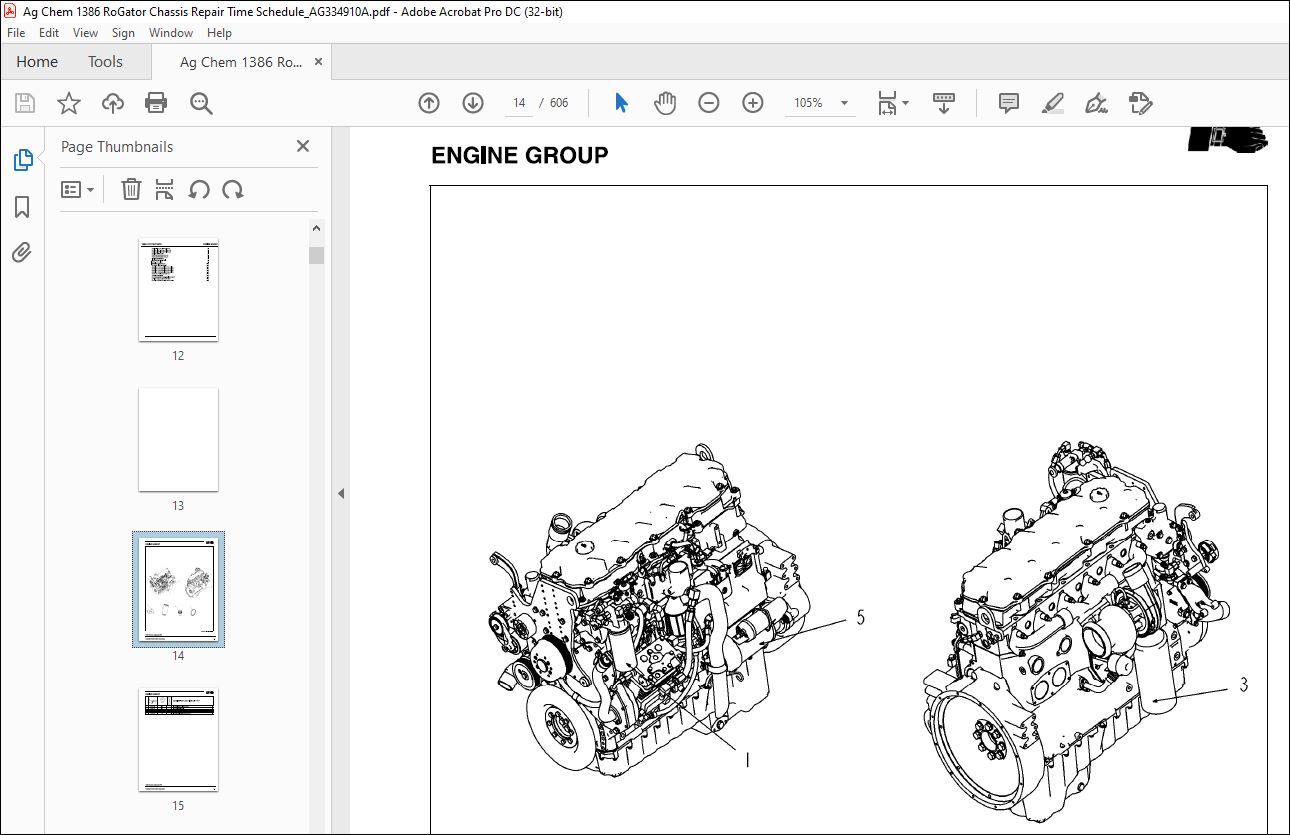Click the fit page width icon
Screen dimensions: 1290x835
pos(886,103)
